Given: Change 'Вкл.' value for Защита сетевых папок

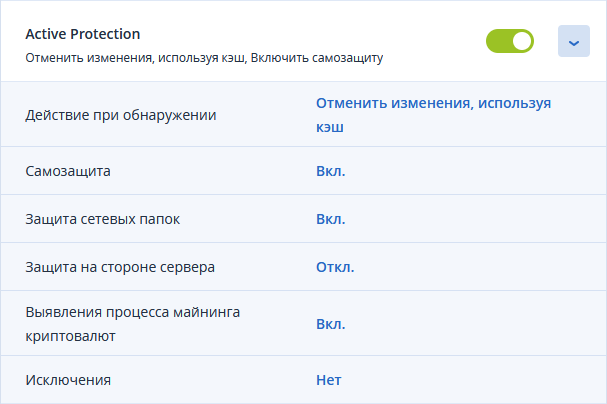Looking at the screenshot, I should click(x=331, y=219).
